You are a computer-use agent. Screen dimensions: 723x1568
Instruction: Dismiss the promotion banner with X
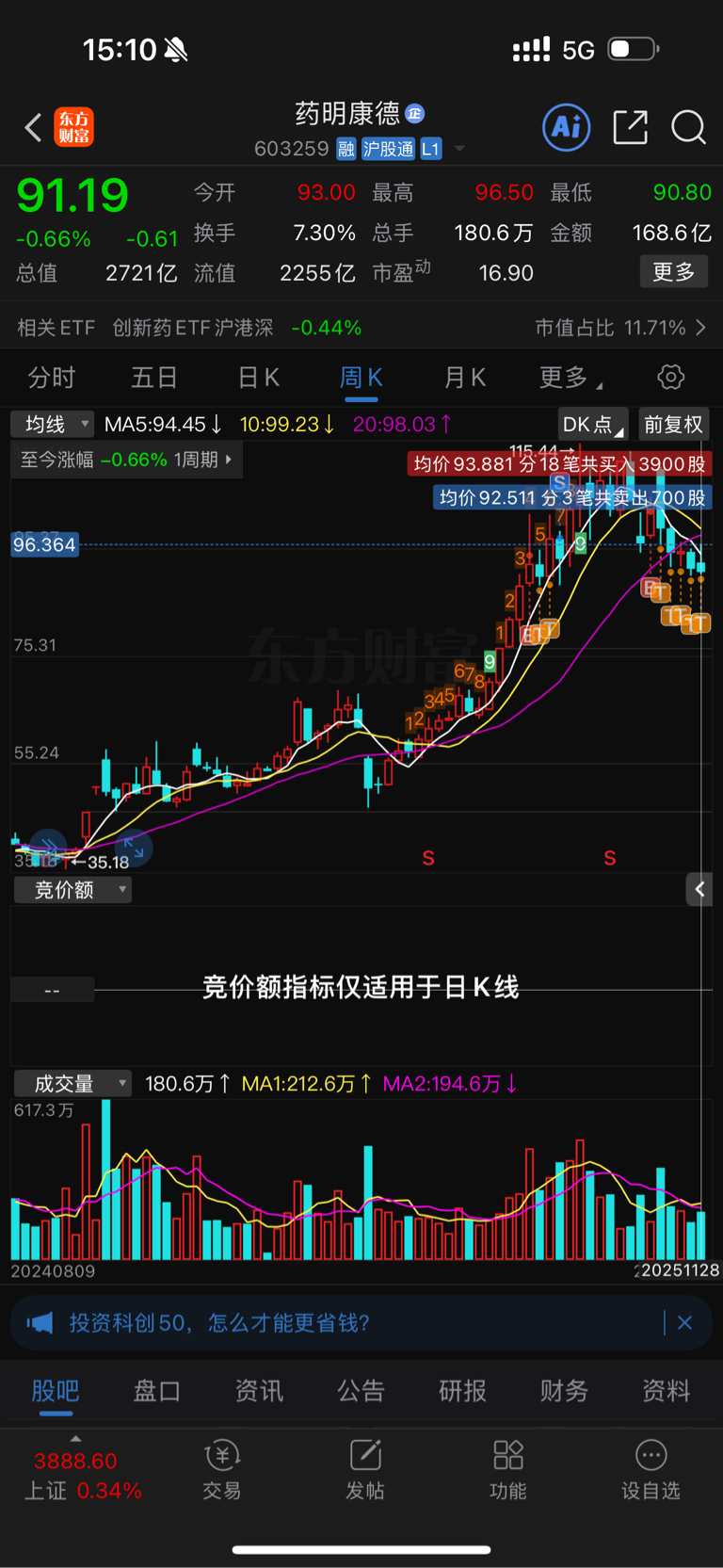(684, 1323)
